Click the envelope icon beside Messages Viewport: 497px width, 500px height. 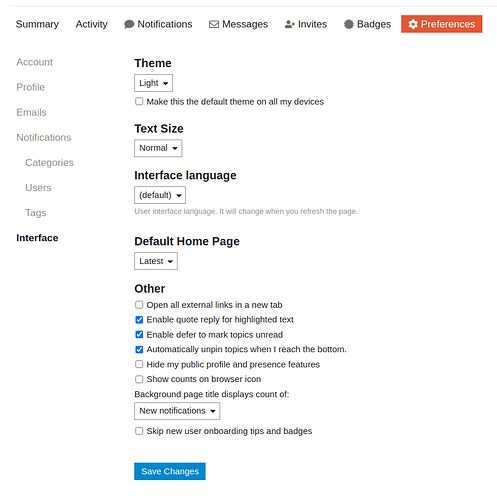214,24
